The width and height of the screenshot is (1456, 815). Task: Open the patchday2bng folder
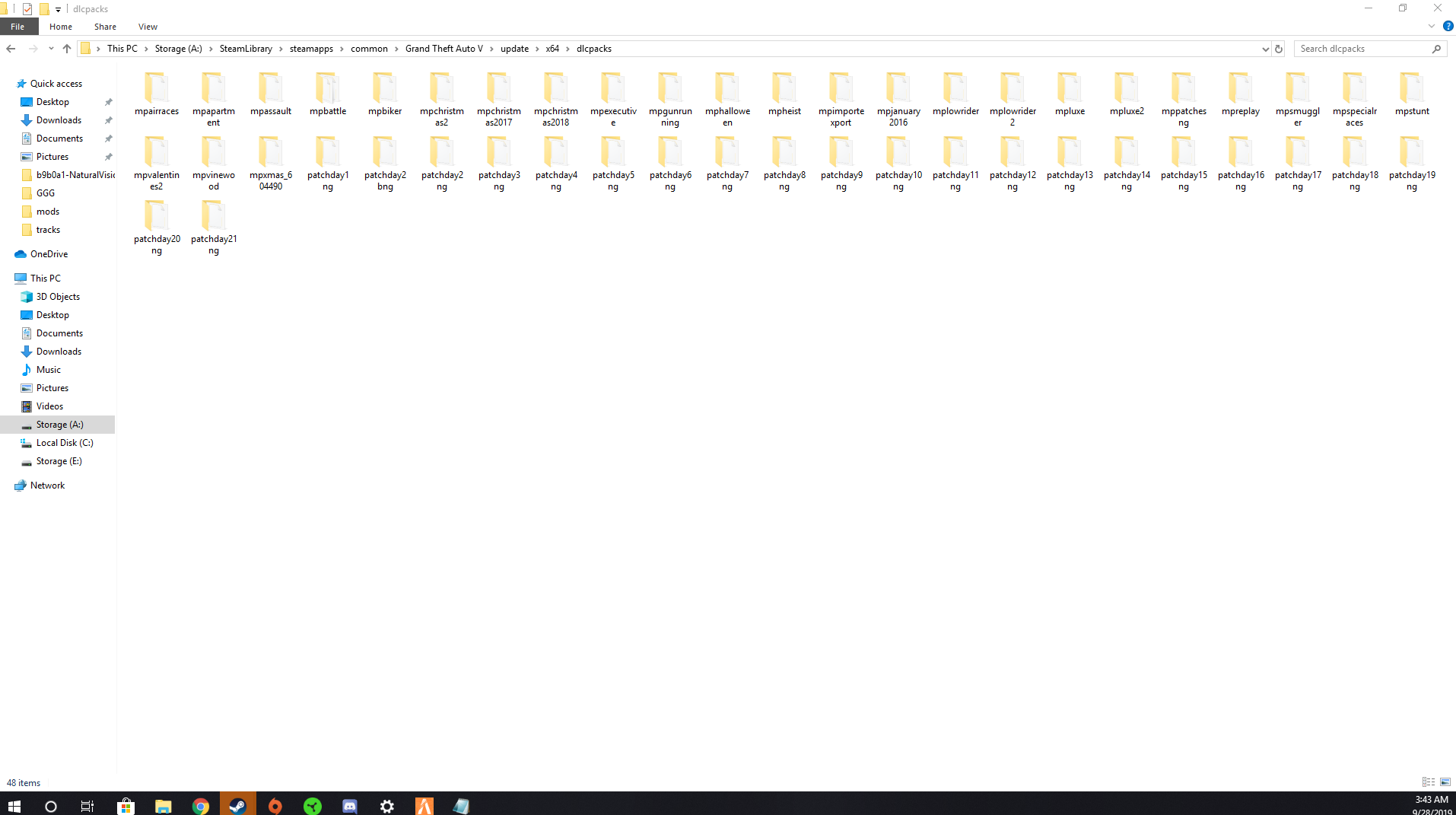point(385,163)
